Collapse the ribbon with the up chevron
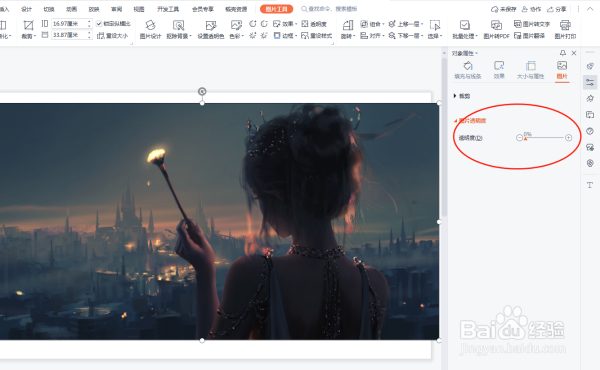The height and width of the screenshot is (370, 600). coord(590,9)
